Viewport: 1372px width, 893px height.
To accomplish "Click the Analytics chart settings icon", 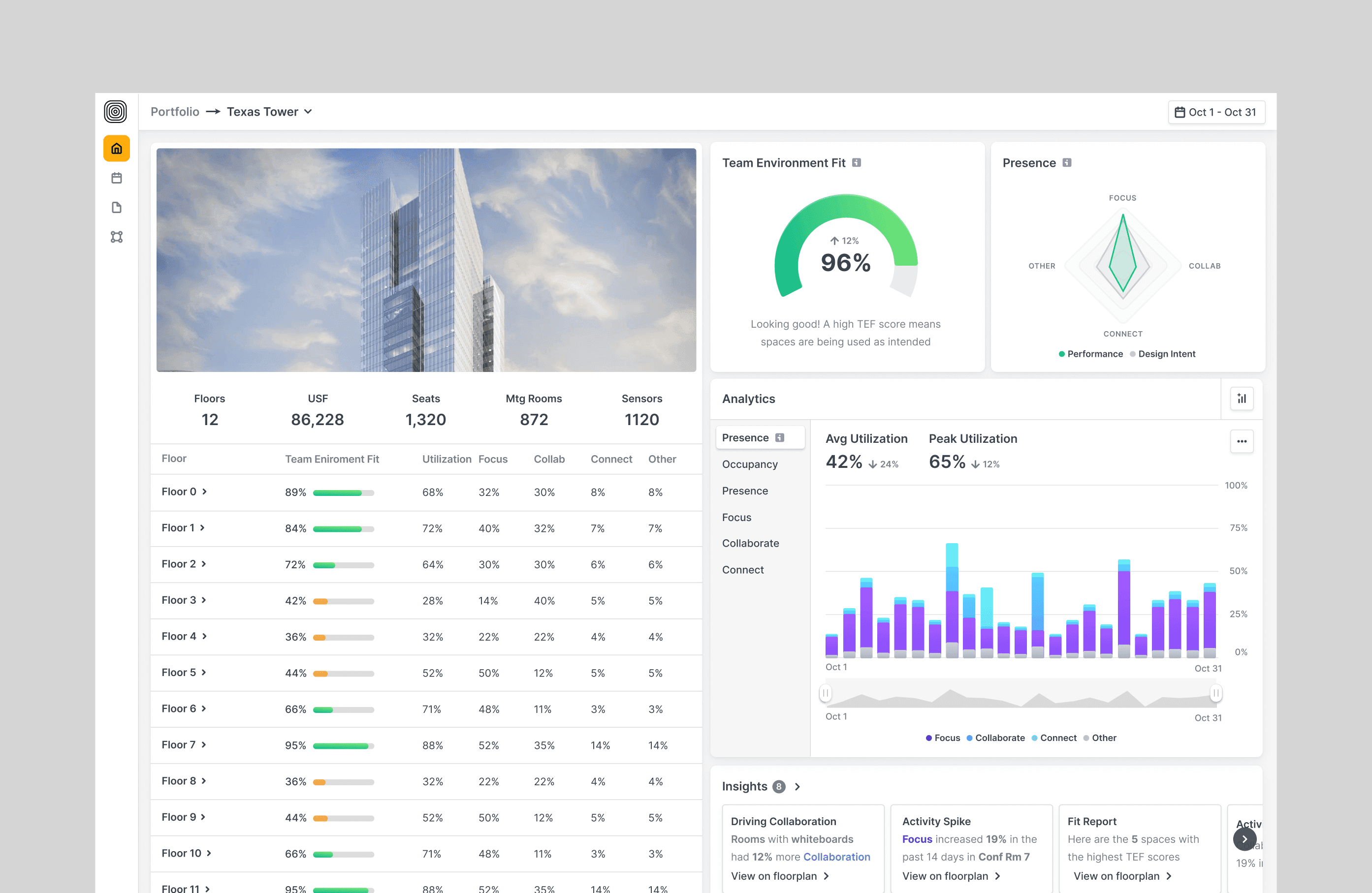I will pyautogui.click(x=1242, y=399).
